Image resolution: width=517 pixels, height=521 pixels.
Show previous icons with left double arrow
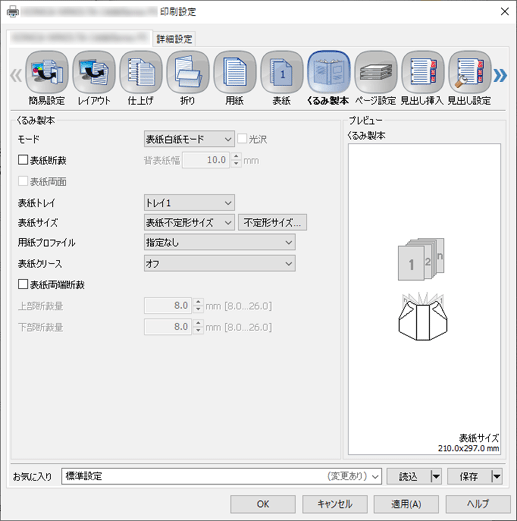click(16, 75)
